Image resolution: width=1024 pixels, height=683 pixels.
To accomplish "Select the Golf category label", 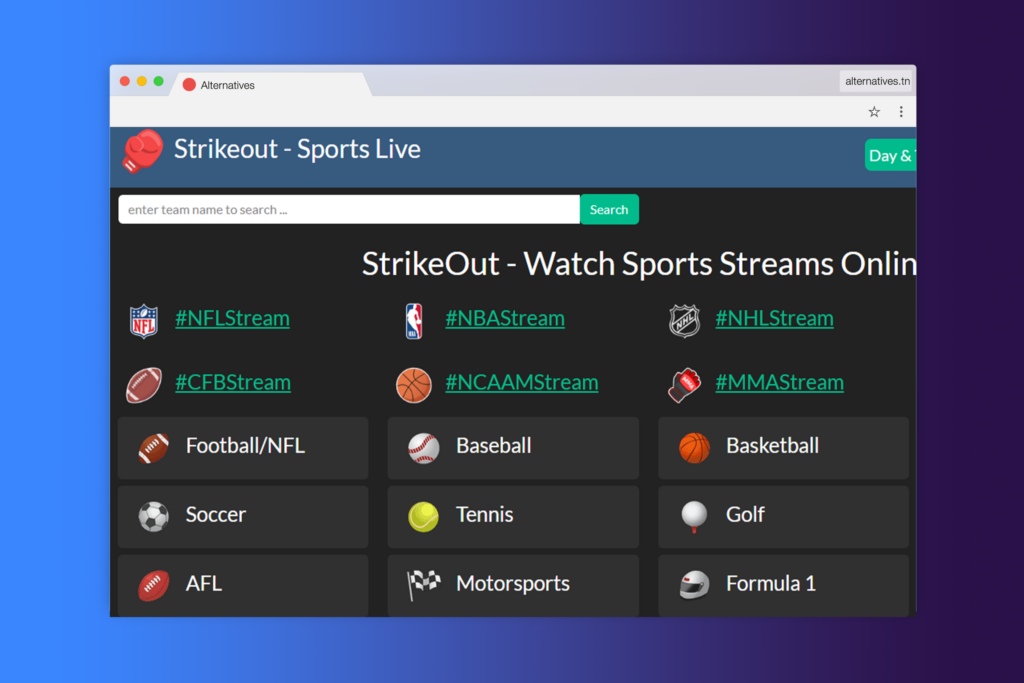I will pos(745,515).
